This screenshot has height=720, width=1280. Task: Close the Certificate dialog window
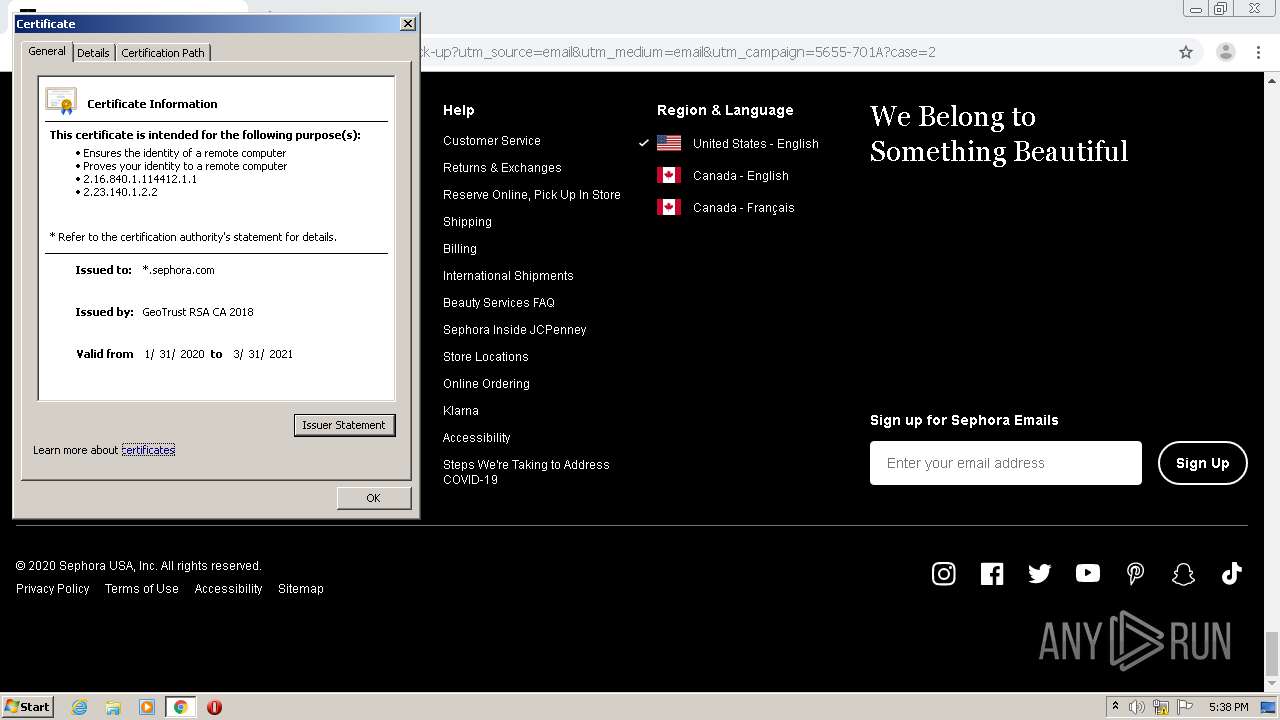pos(407,23)
